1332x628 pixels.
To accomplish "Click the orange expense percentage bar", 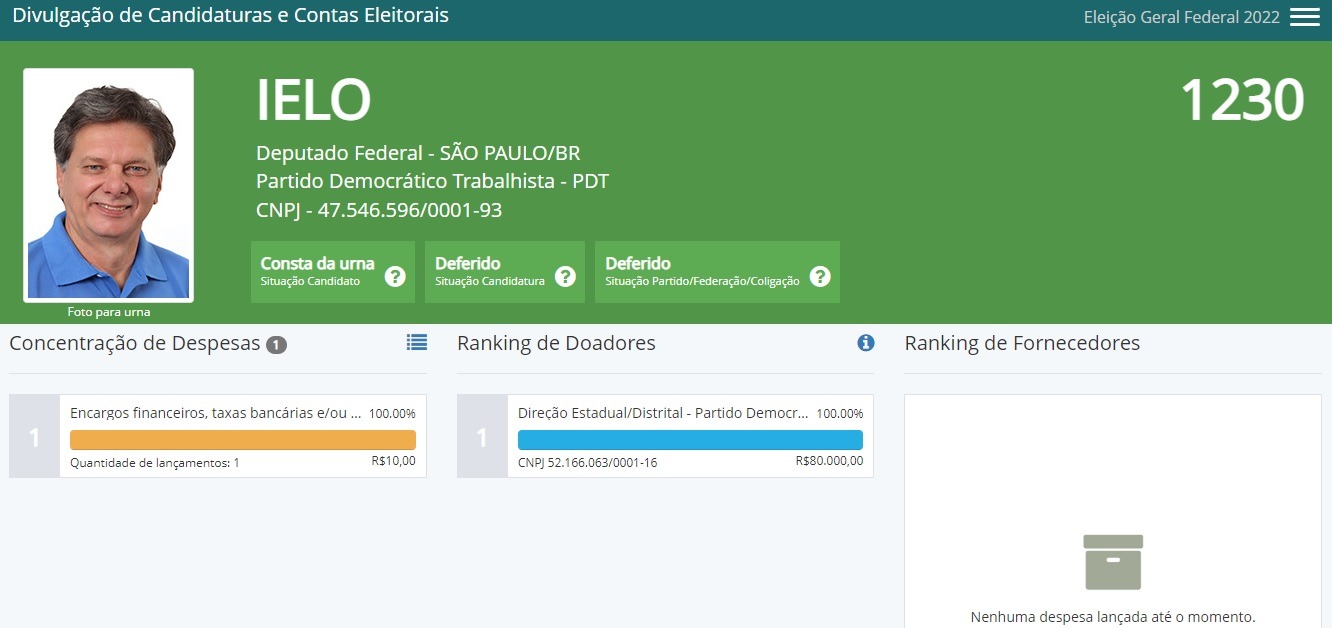I will tap(242, 440).
